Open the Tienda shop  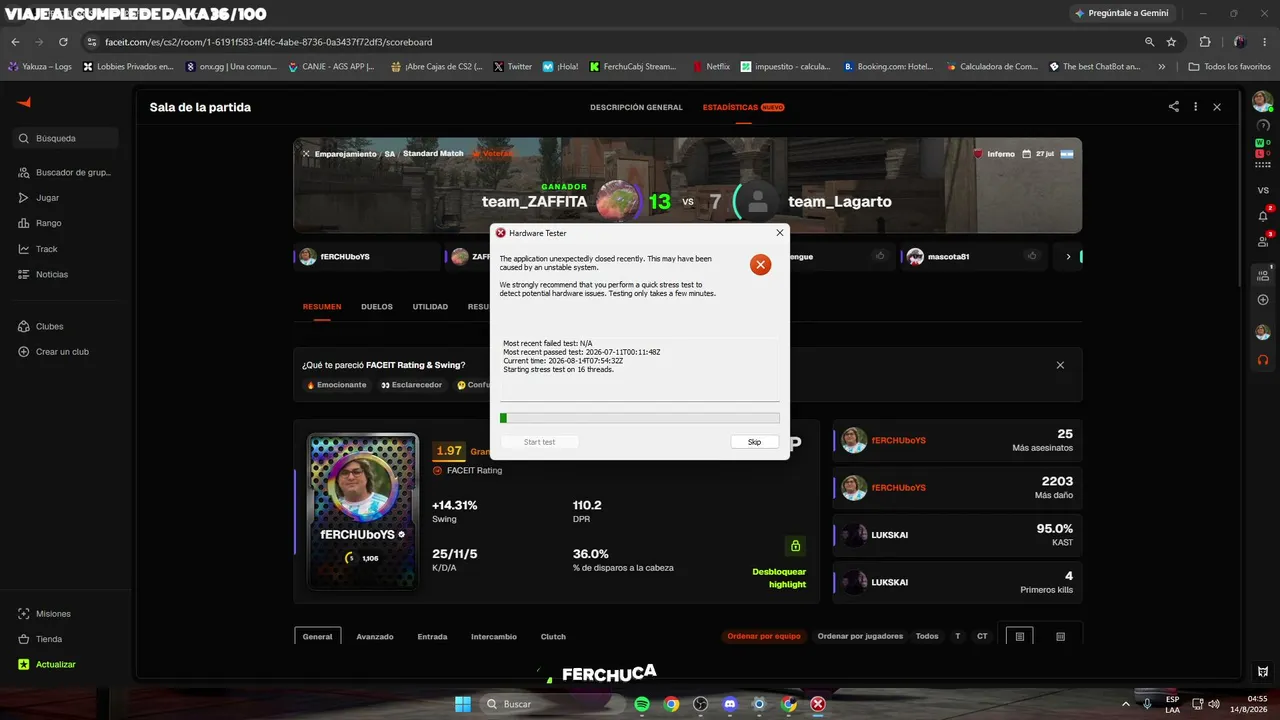(x=40, y=639)
